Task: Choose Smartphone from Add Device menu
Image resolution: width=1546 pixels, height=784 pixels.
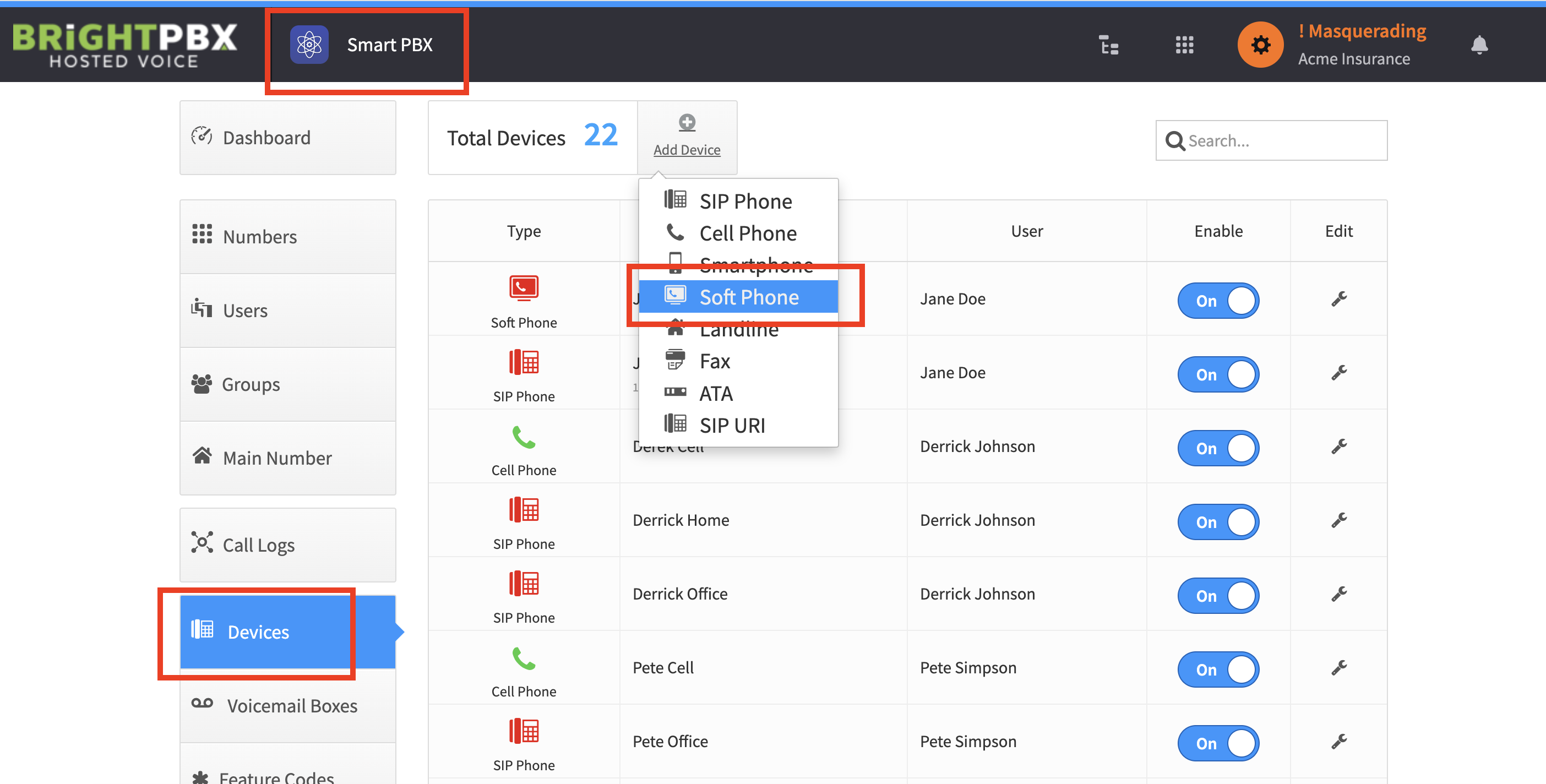Action: pyautogui.click(x=738, y=265)
